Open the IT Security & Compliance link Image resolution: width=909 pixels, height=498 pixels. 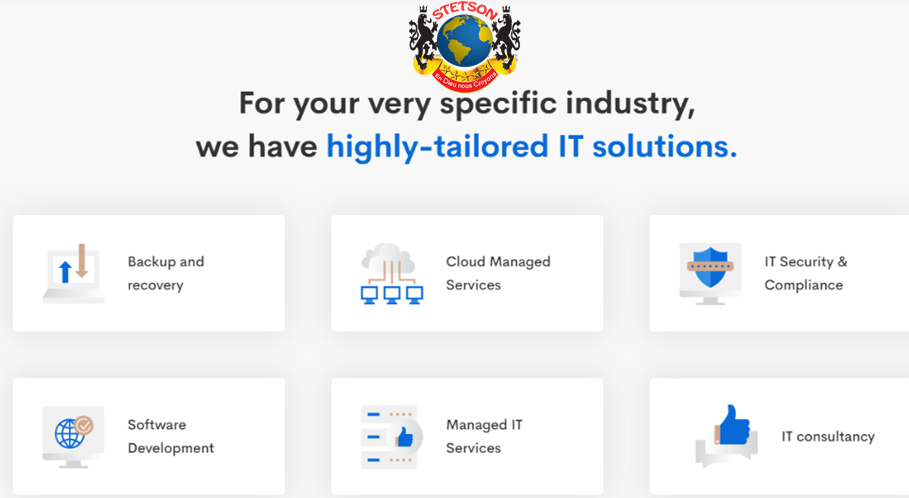[x=805, y=273]
